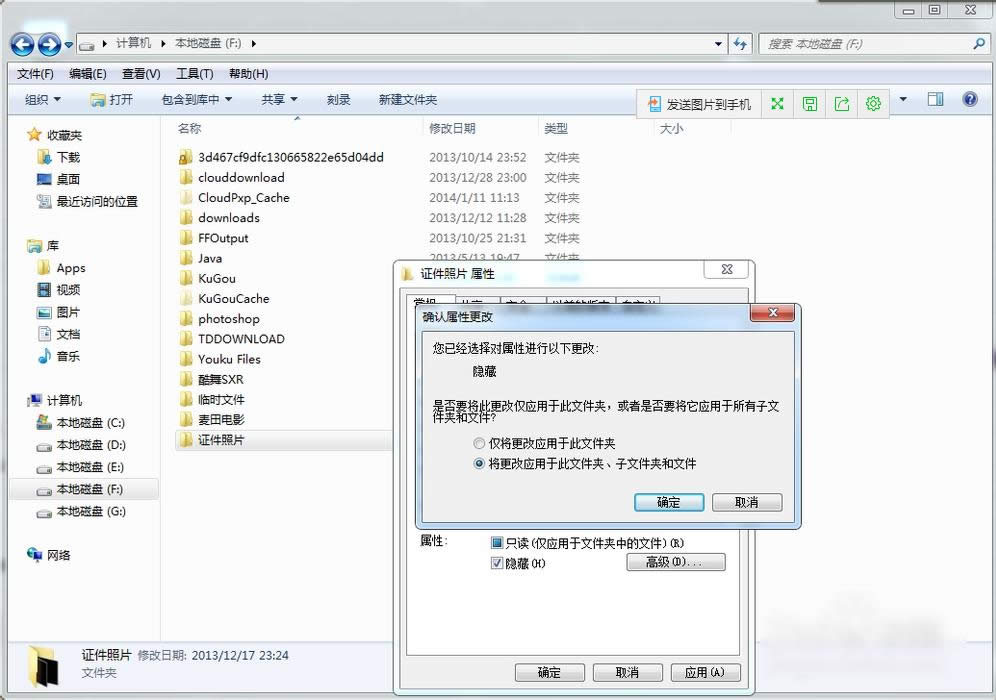Click the Back navigation arrow

(x=22, y=44)
